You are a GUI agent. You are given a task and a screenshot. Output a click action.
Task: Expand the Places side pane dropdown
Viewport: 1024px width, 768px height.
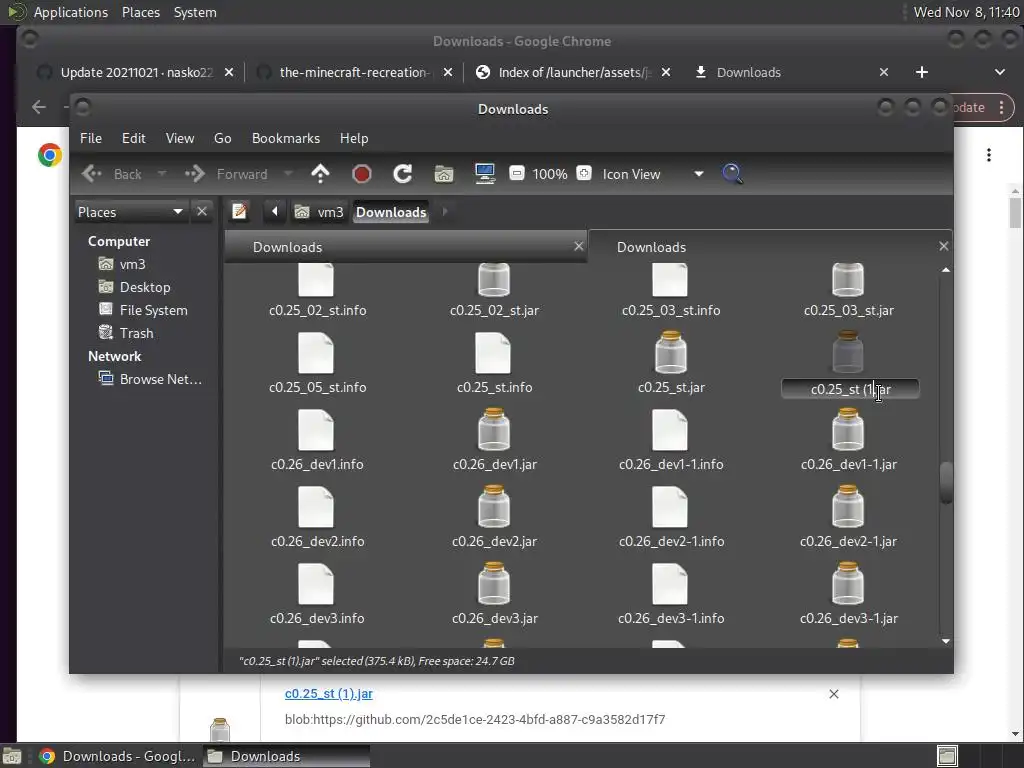point(177,212)
